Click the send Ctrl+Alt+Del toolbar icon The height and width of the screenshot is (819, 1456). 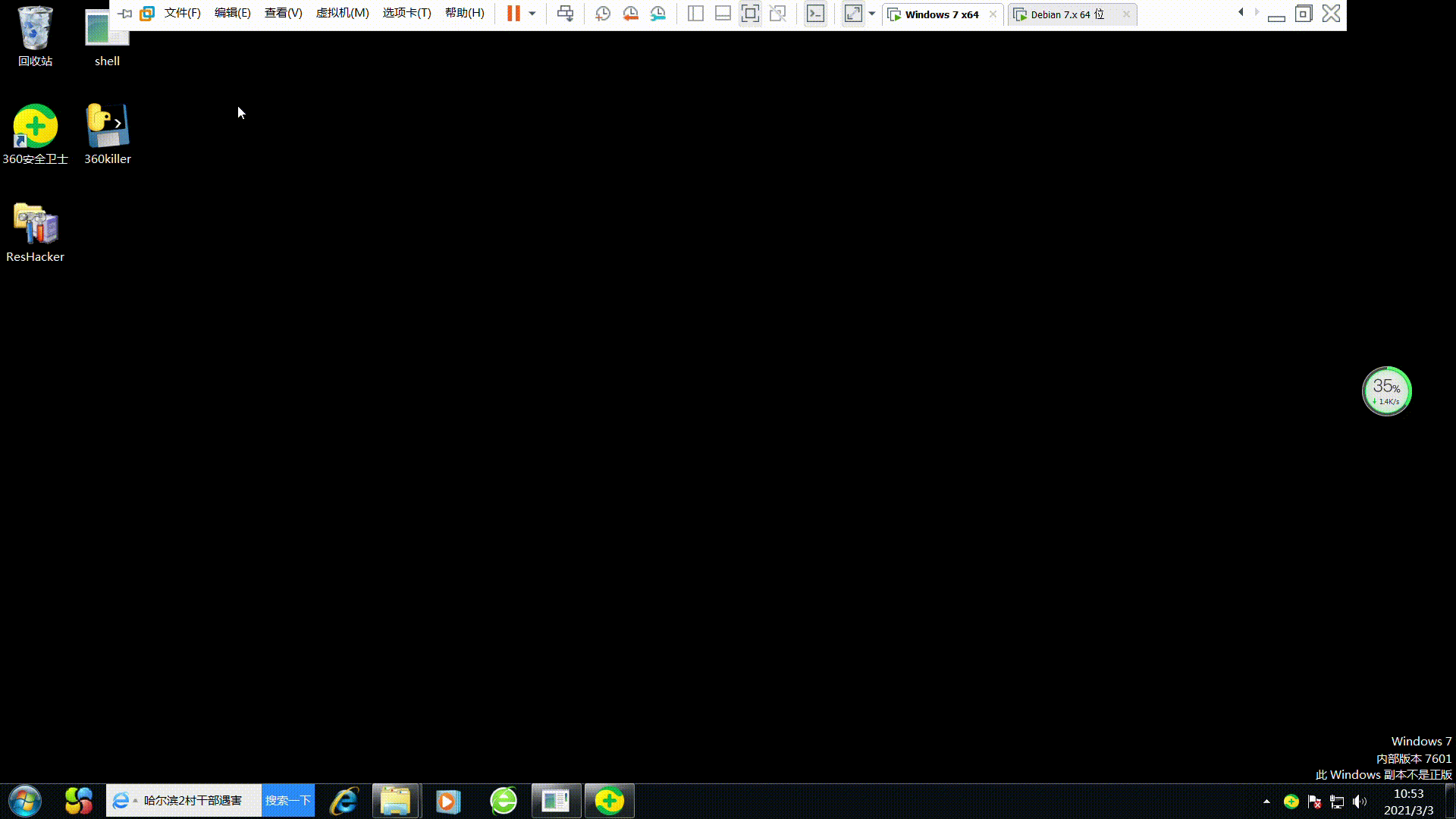pyautogui.click(x=565, y=13)
